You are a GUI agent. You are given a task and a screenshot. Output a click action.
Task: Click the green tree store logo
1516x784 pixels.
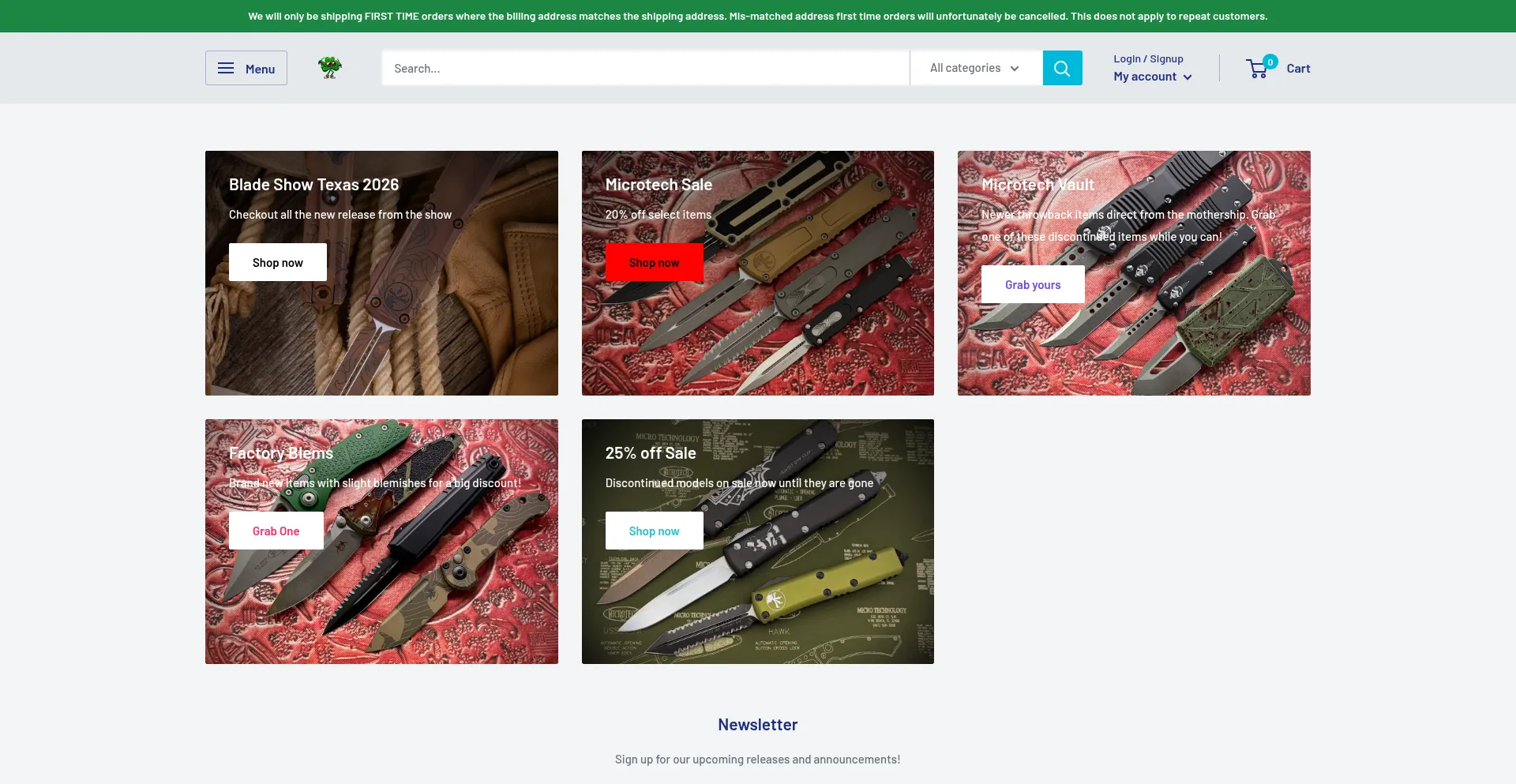point(330,68)
